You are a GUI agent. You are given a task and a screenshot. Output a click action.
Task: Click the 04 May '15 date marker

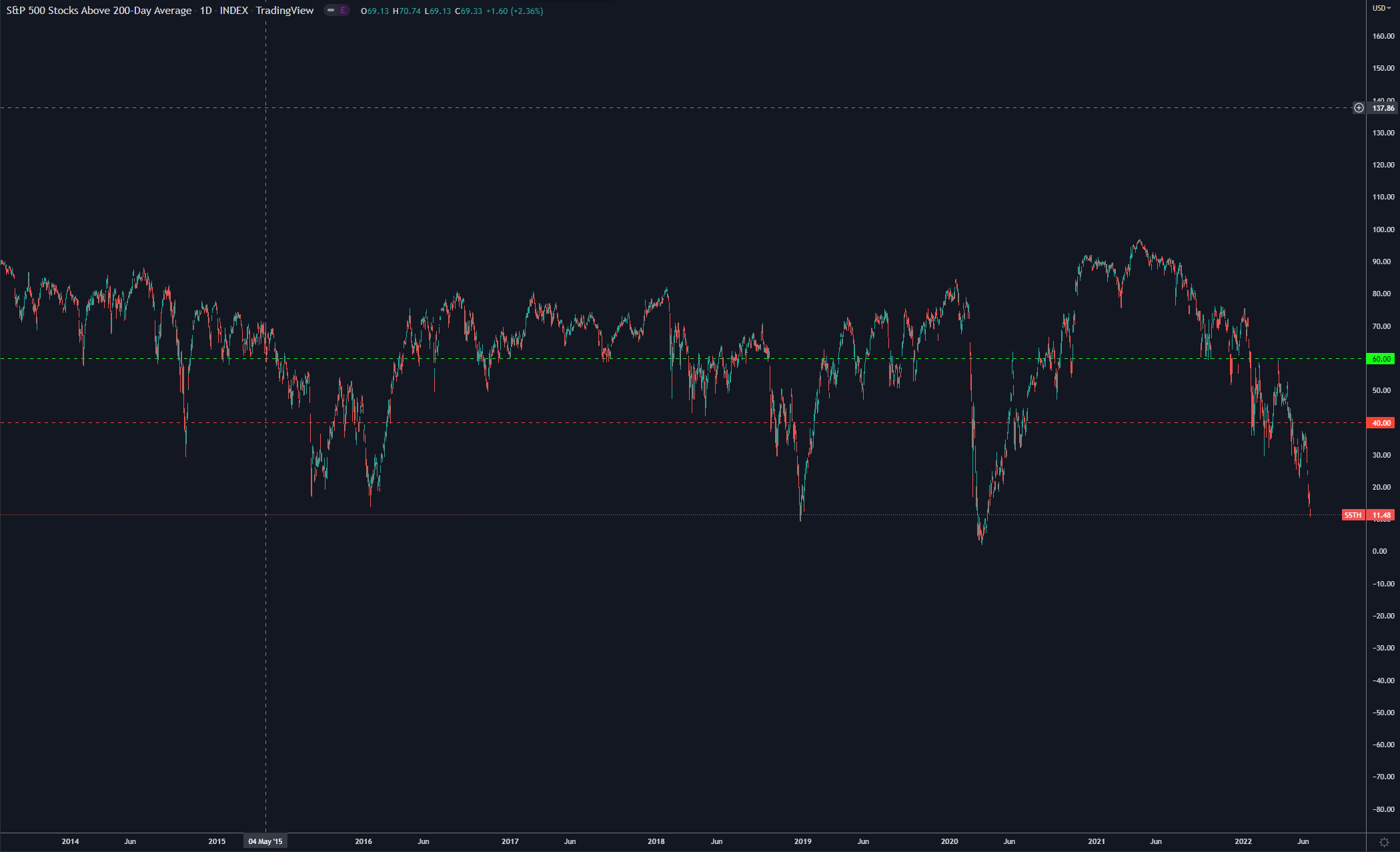click(265, 841)
